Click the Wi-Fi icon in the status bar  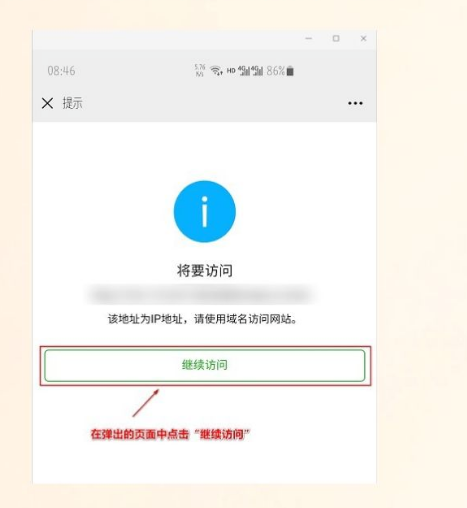coord(216,71)
